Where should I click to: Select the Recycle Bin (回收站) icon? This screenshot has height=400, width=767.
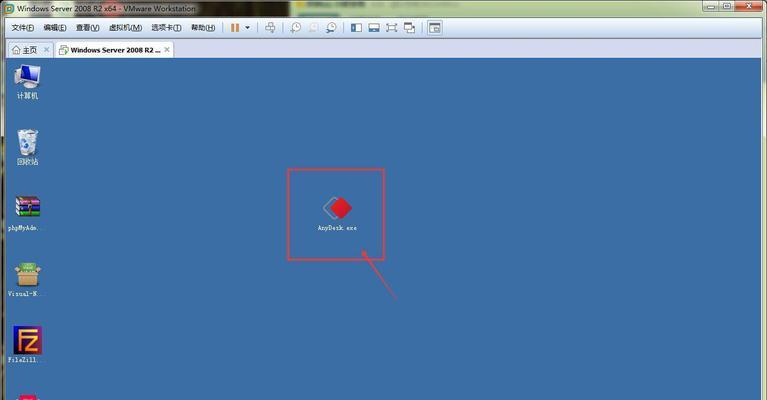pyautogui.click(x=27, y=143)
